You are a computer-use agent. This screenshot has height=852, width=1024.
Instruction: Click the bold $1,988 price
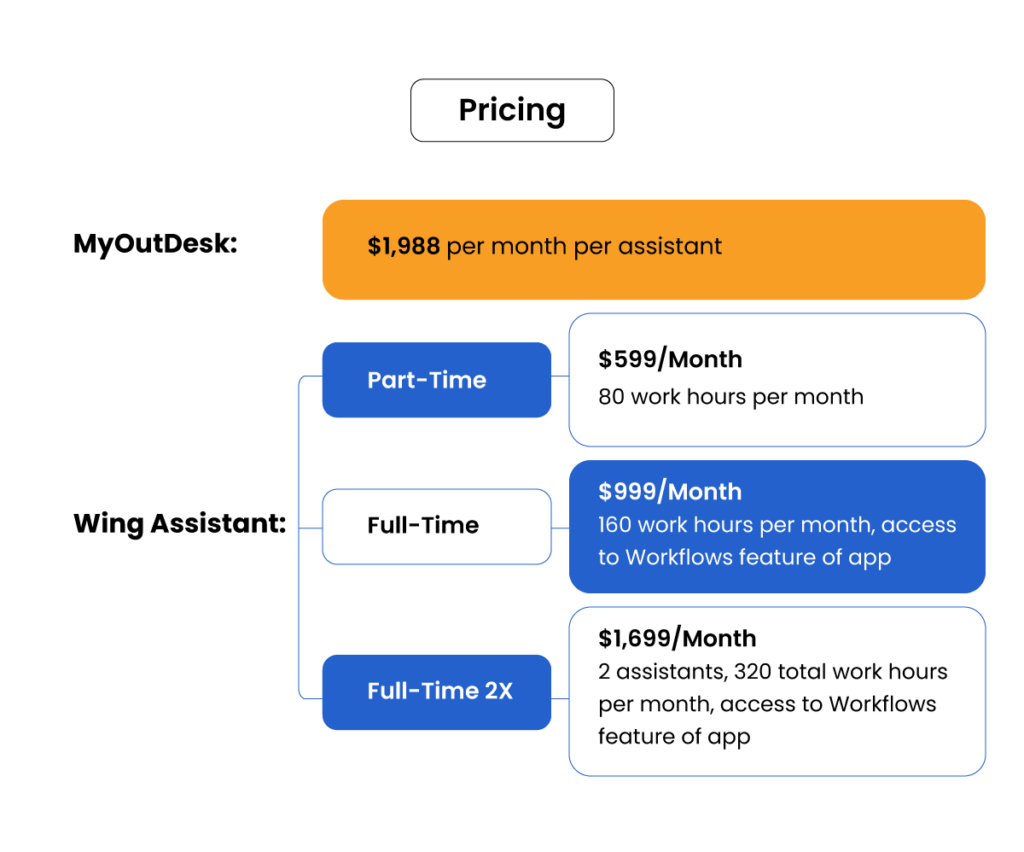click(x=404, y=246)
